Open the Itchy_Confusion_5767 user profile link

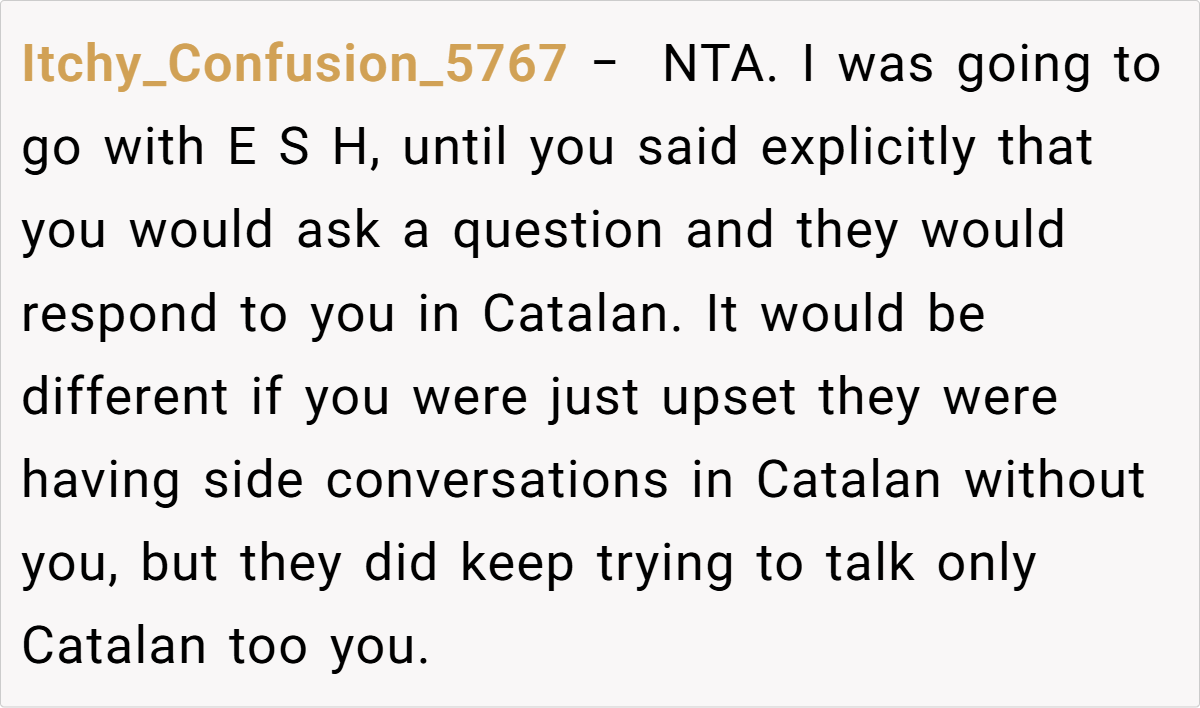pos(293,65)
